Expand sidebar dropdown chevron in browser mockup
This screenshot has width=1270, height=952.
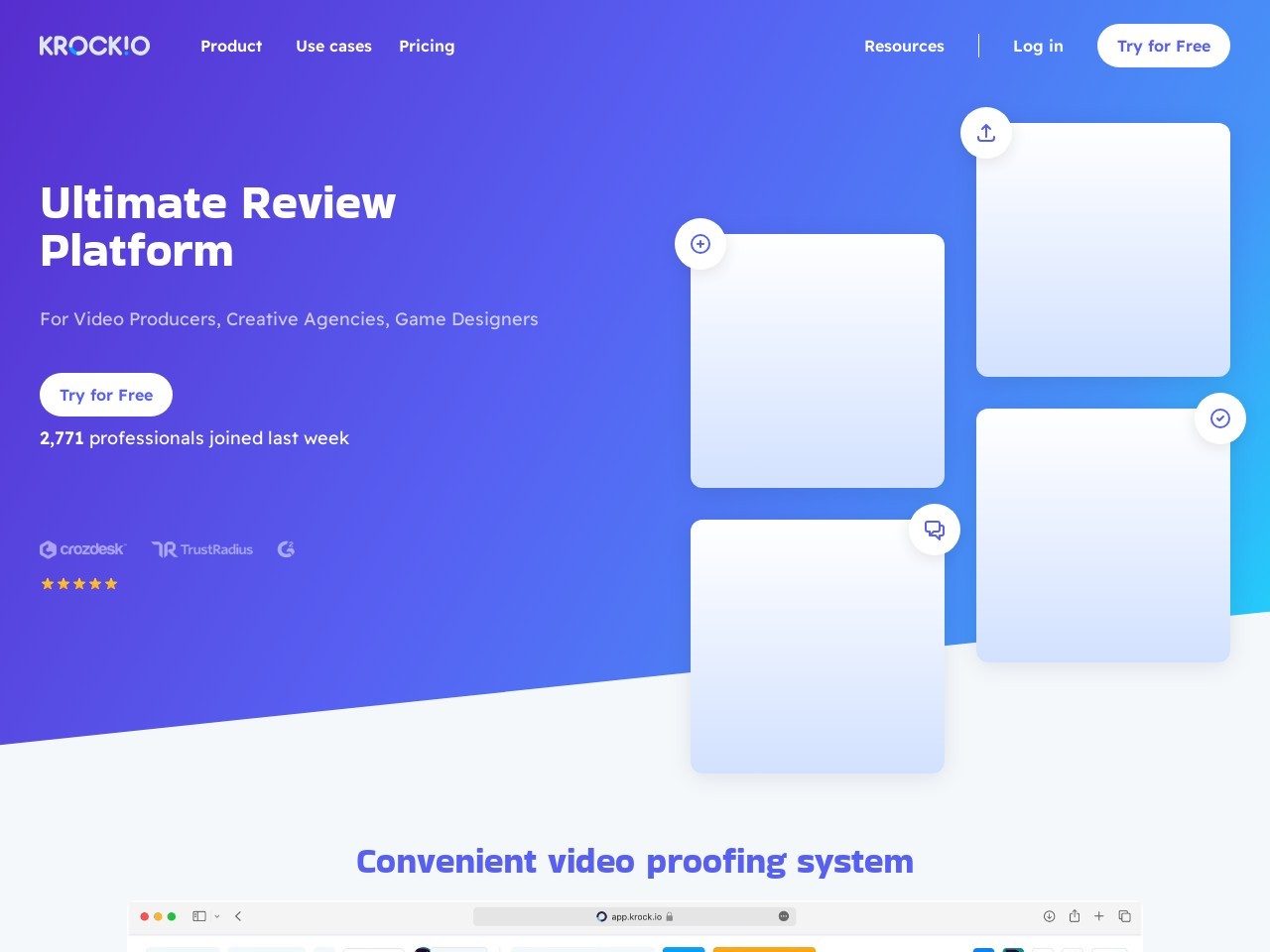(217, 916)
